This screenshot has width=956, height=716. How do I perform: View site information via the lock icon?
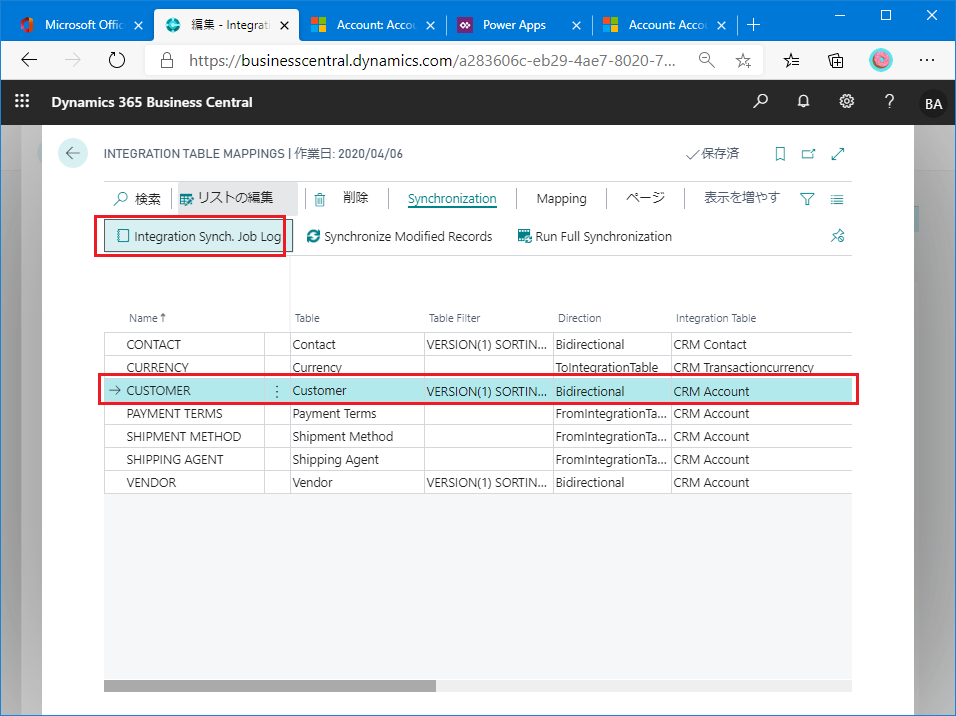[x=166, y=60]
